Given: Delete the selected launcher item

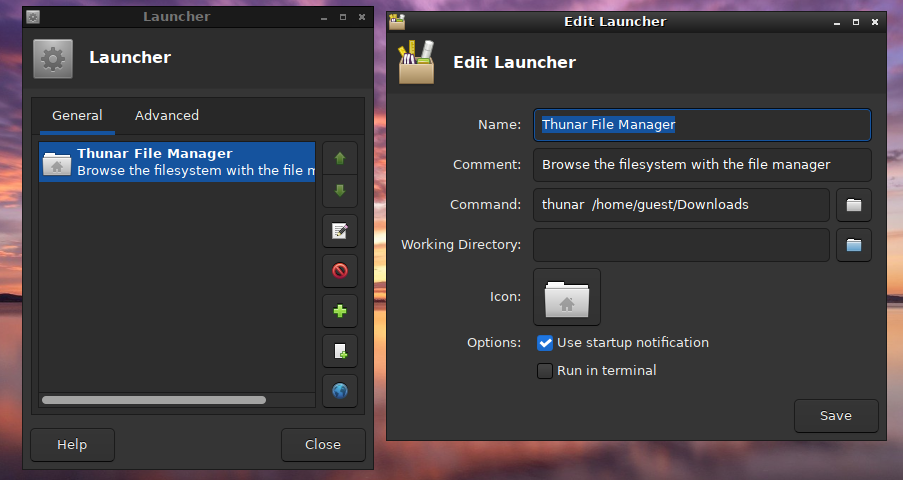Looking at the screenshot, I should tap(340, 271).
